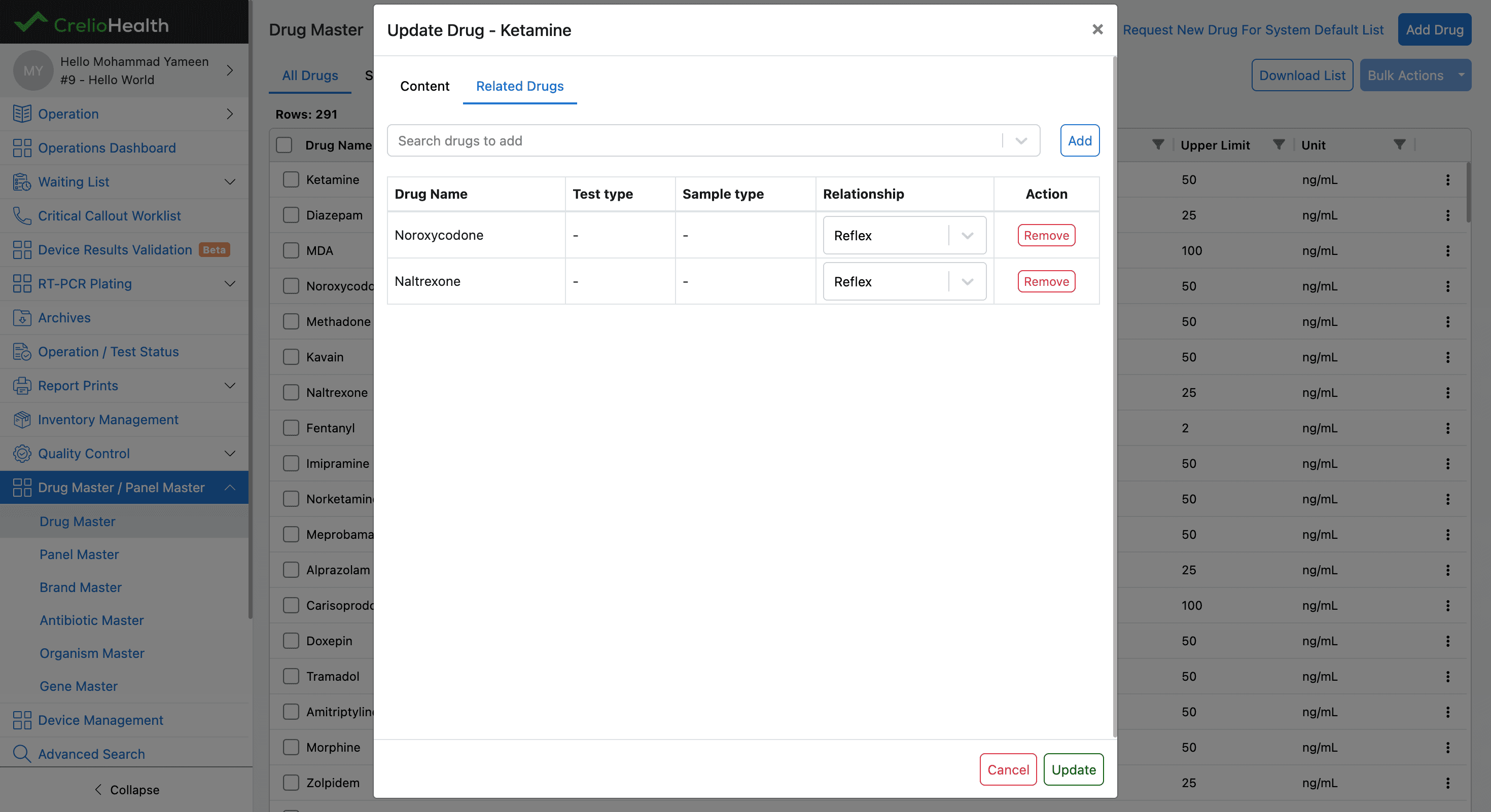Click the Cancel button
The width and height of the screenshot is (1491, 812).
coord(1008,769)
